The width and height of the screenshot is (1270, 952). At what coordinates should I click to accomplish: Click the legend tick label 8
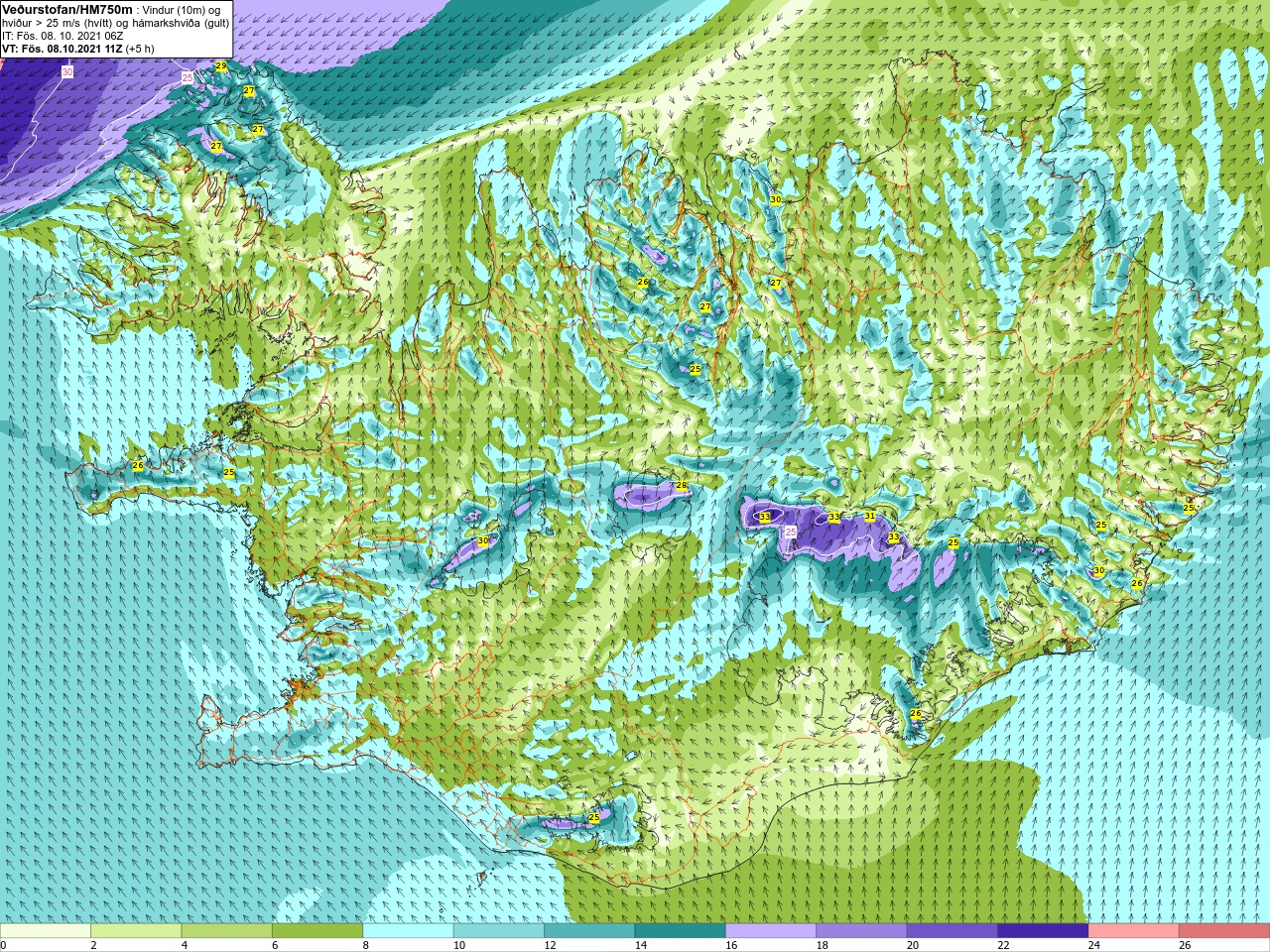[365, 945]
